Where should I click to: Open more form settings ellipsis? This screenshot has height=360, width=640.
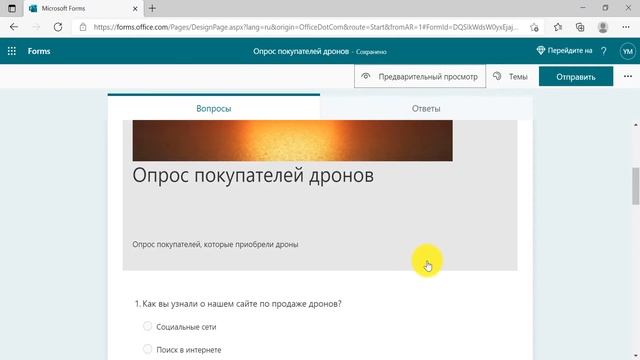pos(628,76)
